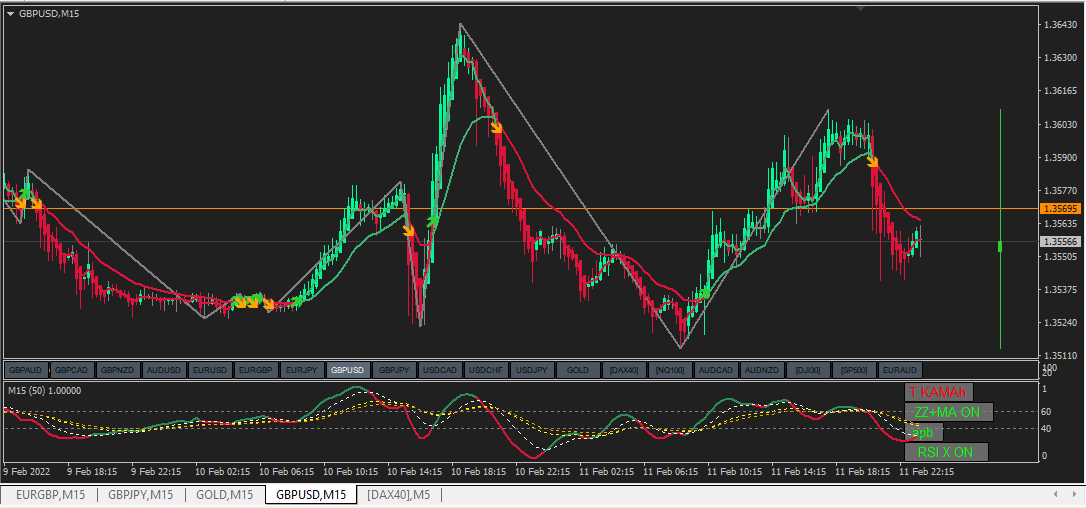Open the [DAX40],M5 chart tab
This screenshot has width=1086, height=508.
(398, 495)
